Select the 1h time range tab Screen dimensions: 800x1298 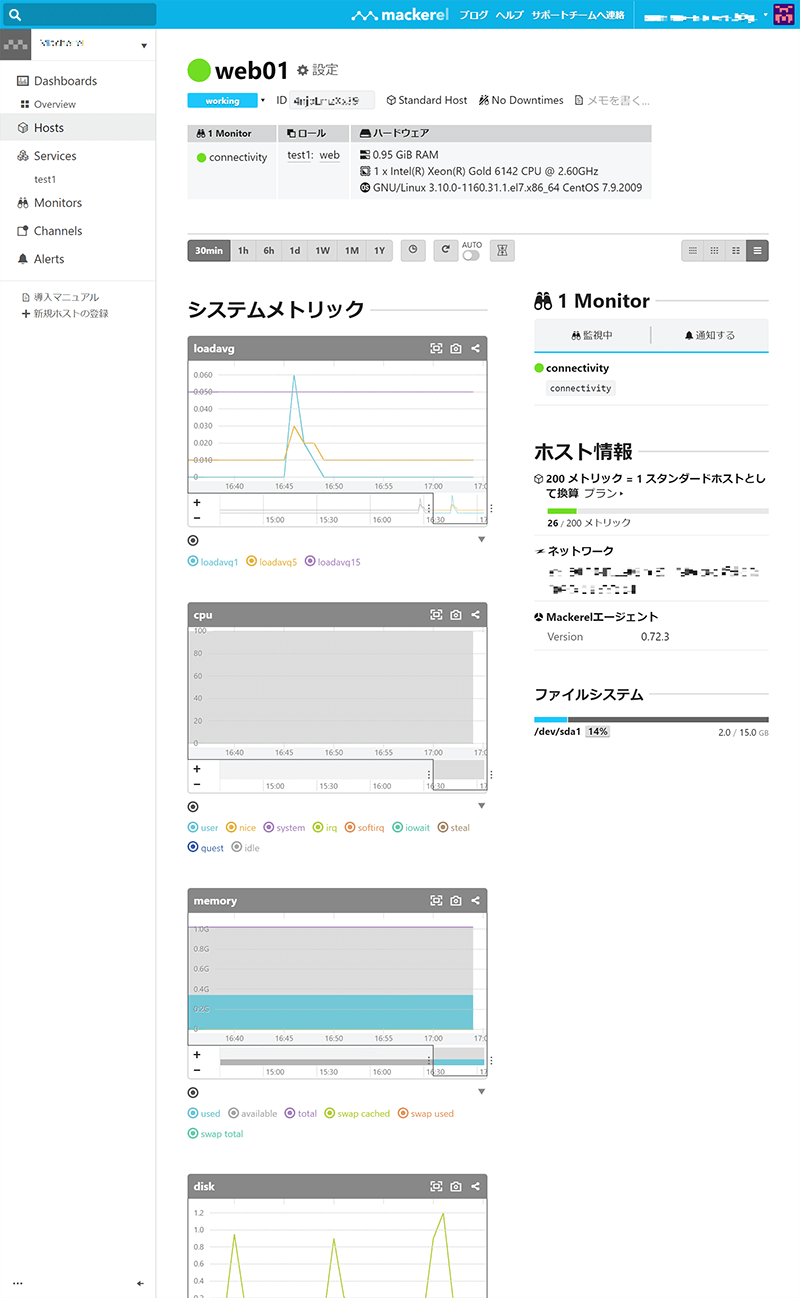pos(243,251)
